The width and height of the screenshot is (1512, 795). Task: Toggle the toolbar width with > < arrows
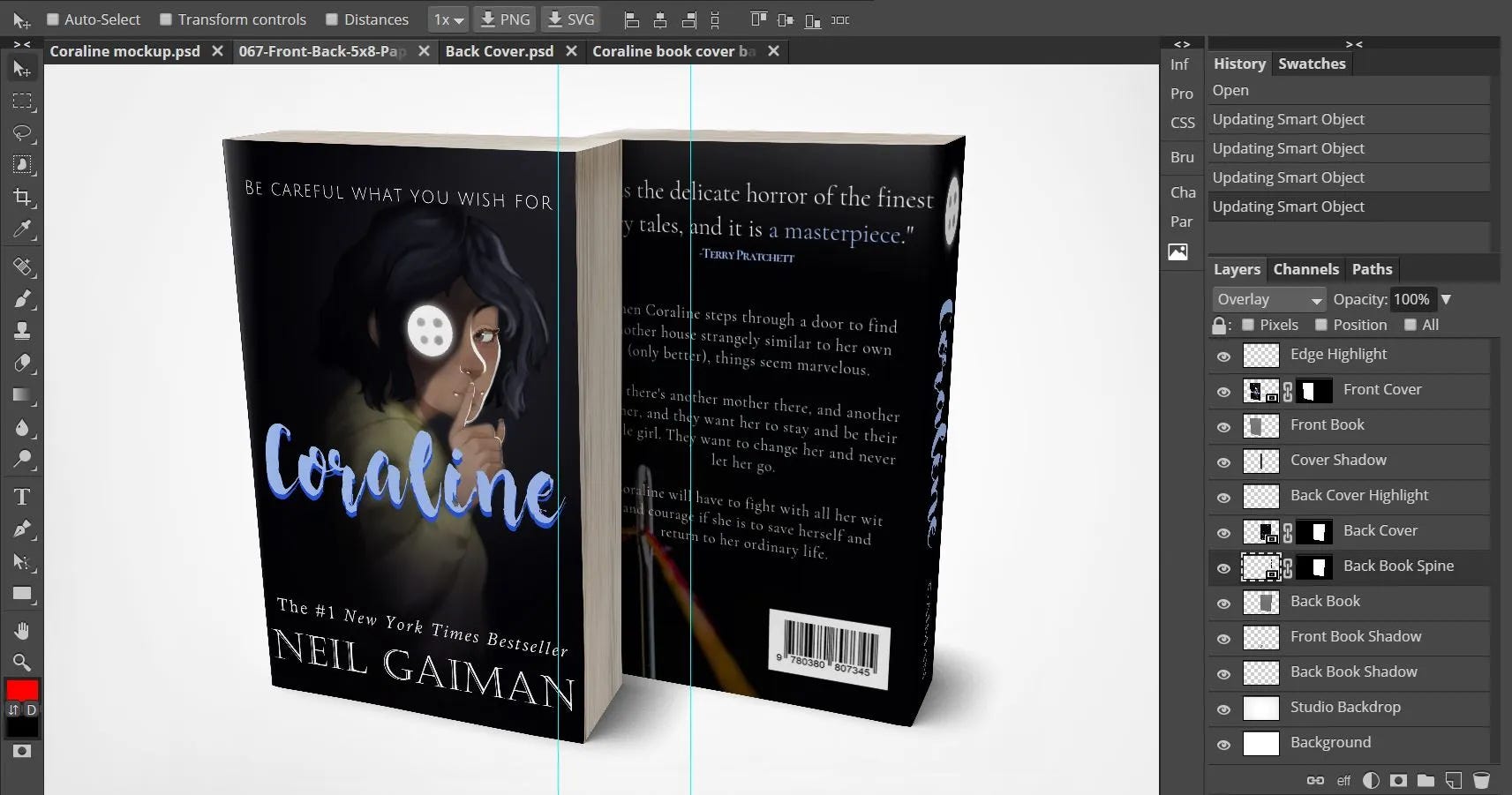point(22,43)
